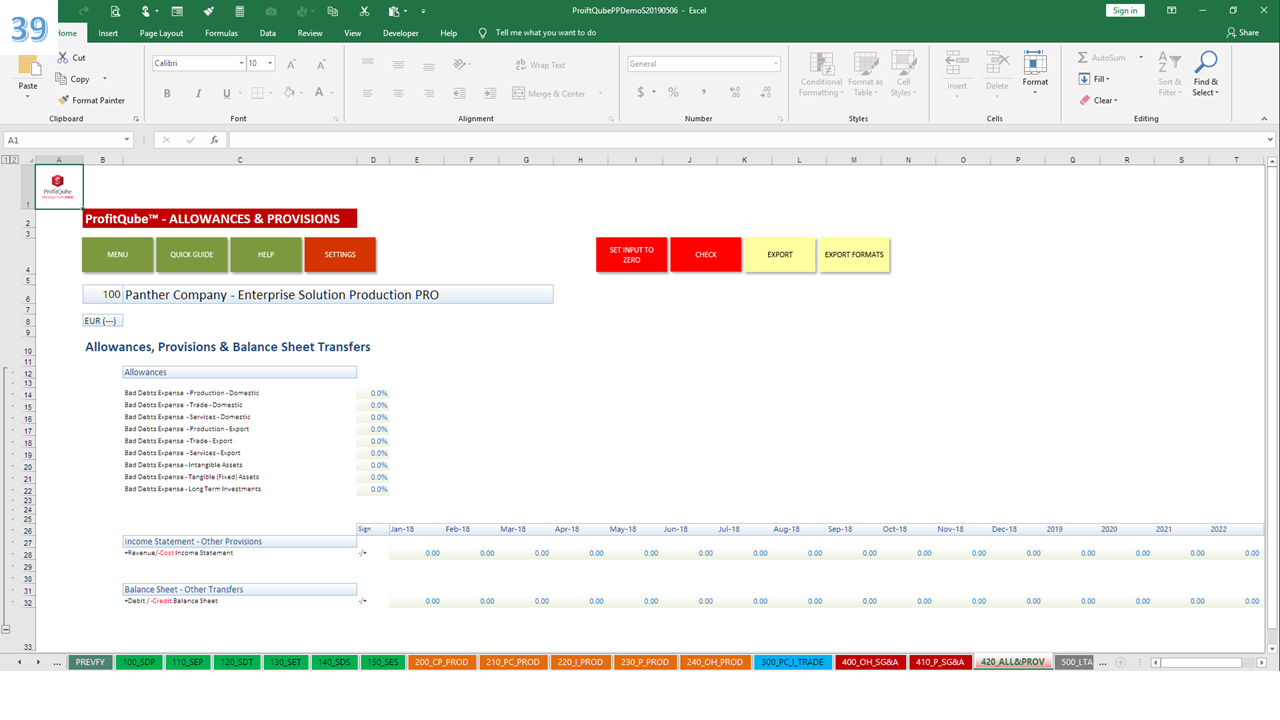Click the new sheet plus icon
Viewport: 1280px width, 720px height.
[1120, 662]
